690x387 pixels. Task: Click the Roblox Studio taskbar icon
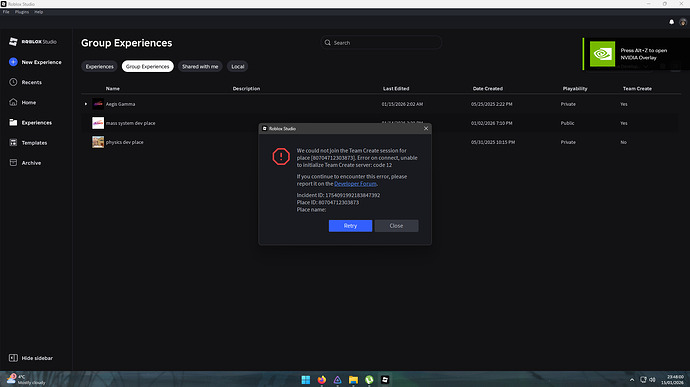tap(385, 380)
